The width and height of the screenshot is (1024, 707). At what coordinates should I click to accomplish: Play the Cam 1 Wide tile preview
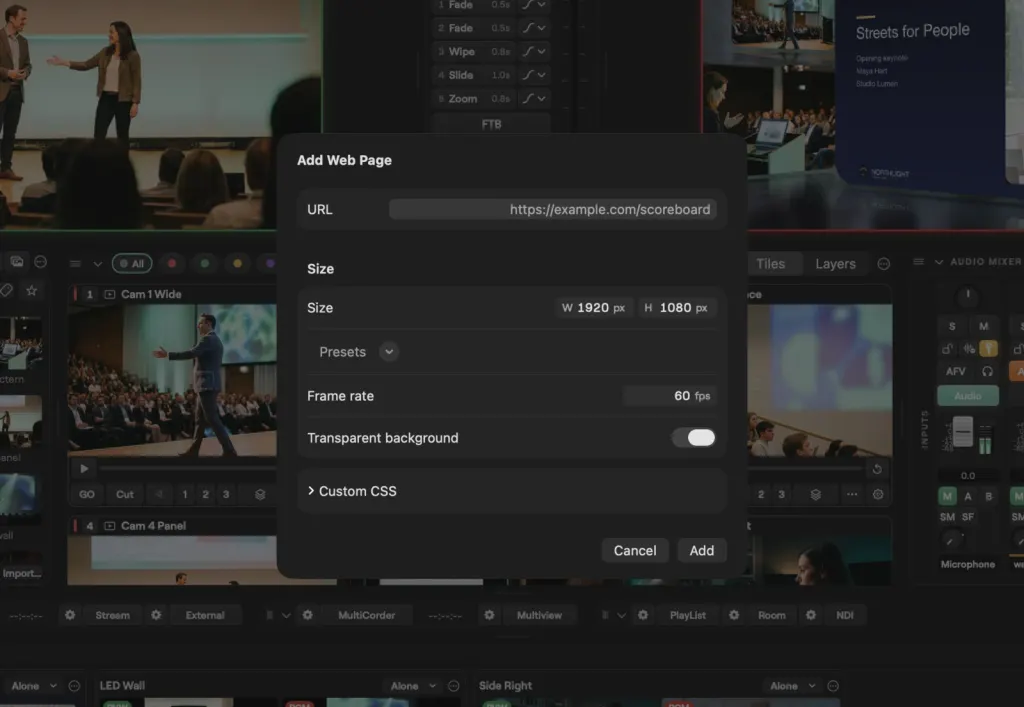tap(84, 469)
